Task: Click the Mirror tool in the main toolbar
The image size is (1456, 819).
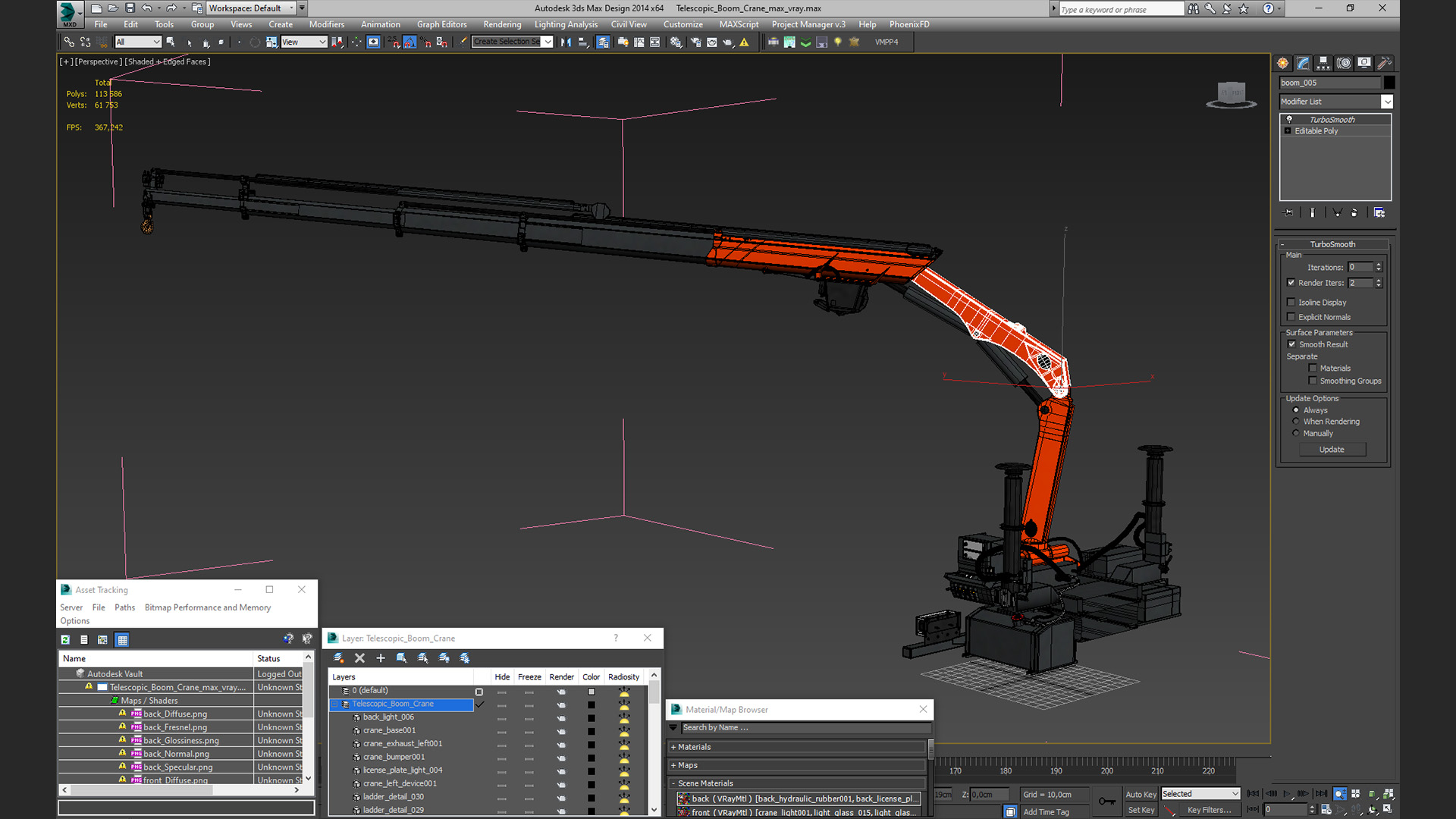Action: (566, 42)
